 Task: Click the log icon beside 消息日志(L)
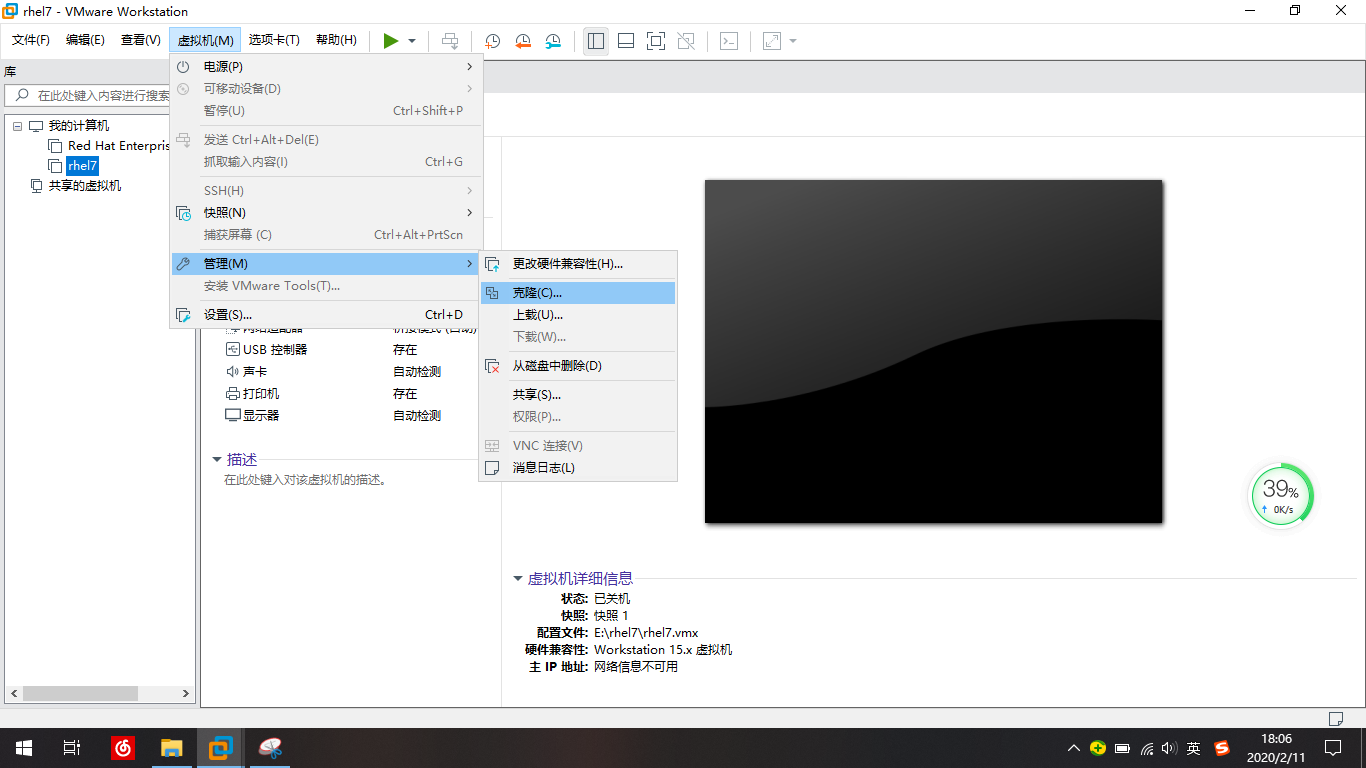click(x=492, y=468)
